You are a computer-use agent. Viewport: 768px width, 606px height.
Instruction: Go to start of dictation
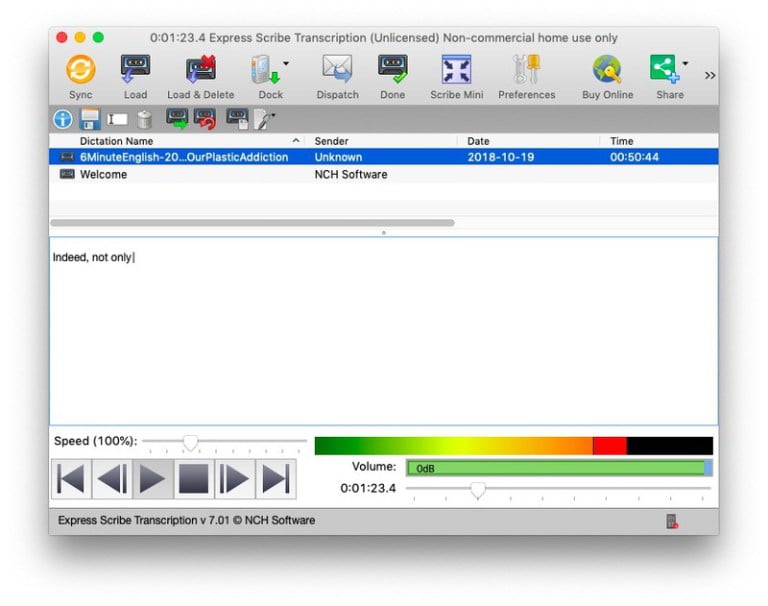(71, 479)
